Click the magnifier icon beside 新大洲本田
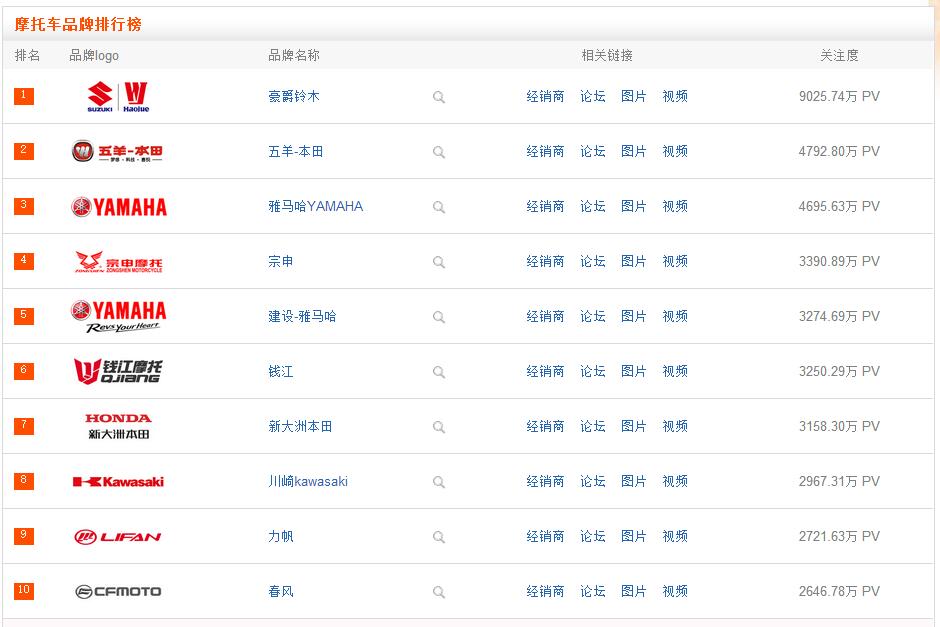Image resolution: width=940 pixels, height=627 pixels. (439, 427)
